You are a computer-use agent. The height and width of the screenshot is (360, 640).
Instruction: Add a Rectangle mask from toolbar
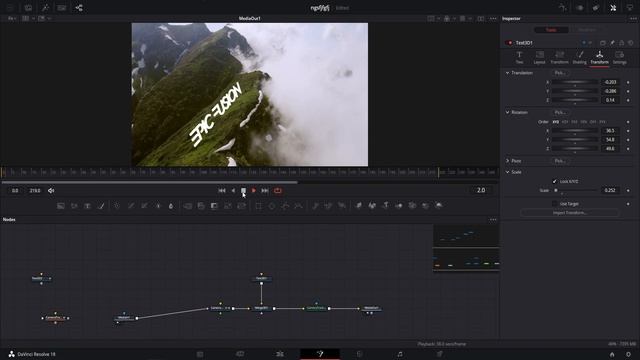[258, 206]
